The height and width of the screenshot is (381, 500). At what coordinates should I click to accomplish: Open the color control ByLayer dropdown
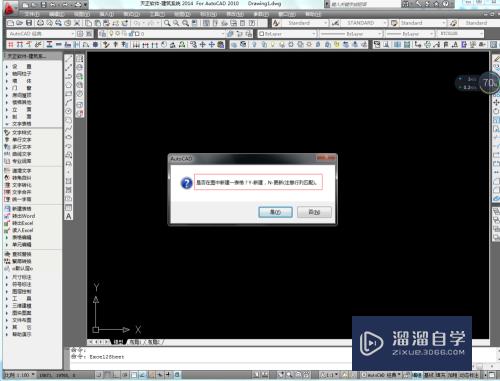pyautogui.click(x=287, y=34)
